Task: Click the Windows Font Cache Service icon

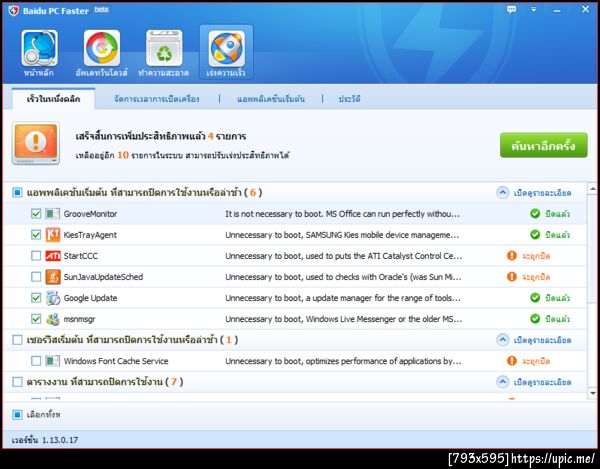Action: tap(53, 361)
